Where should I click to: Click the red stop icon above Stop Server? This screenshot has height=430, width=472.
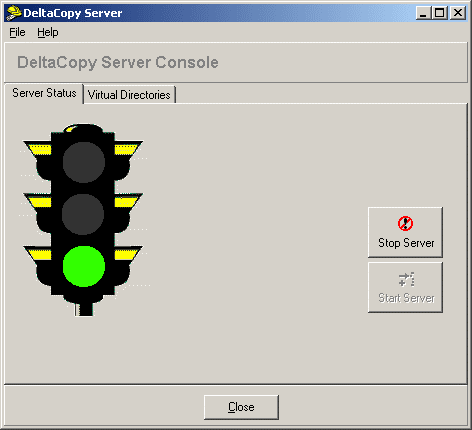point(405,223)
